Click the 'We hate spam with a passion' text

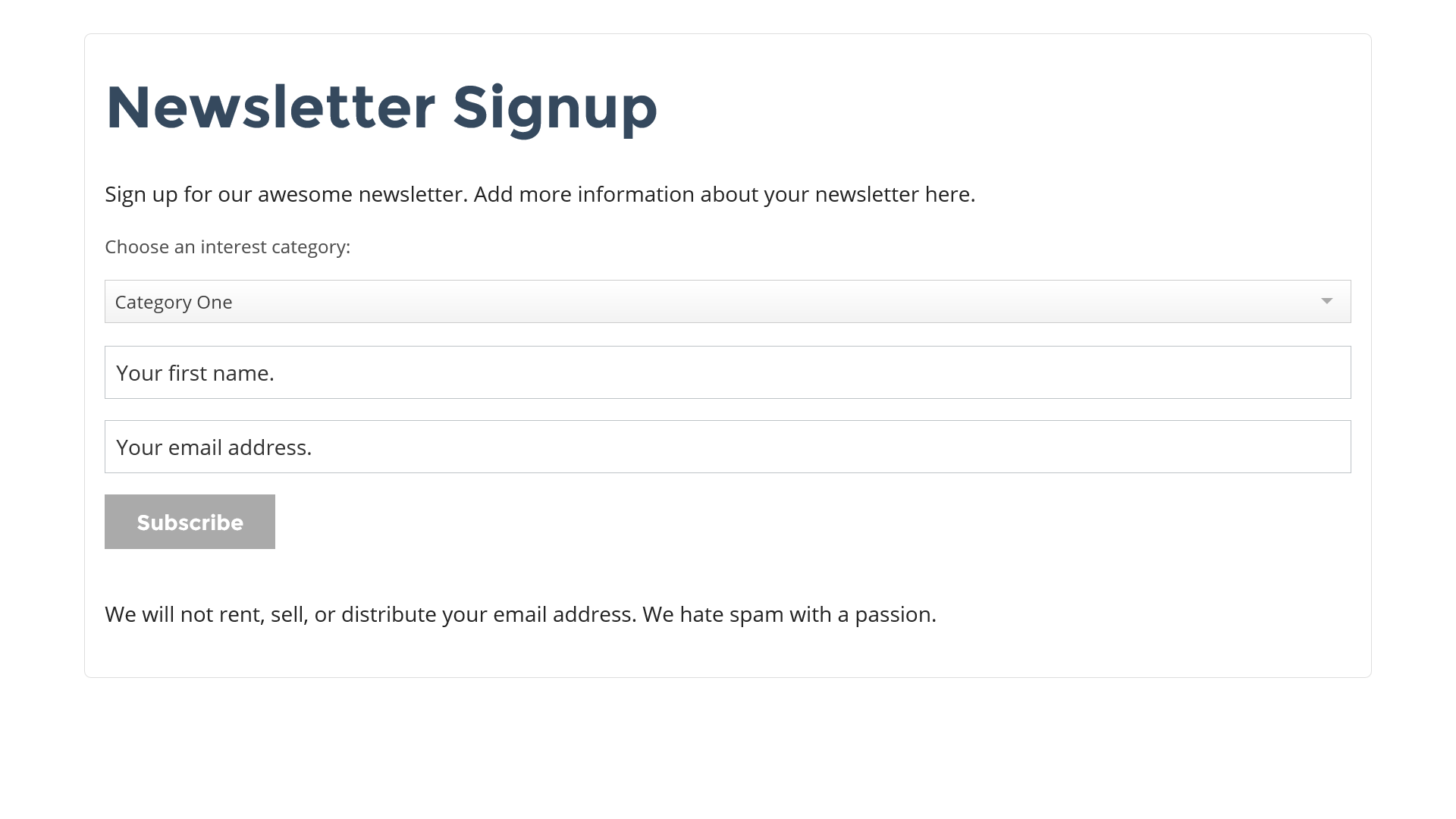pyautogui.click(x=789, y=615)
